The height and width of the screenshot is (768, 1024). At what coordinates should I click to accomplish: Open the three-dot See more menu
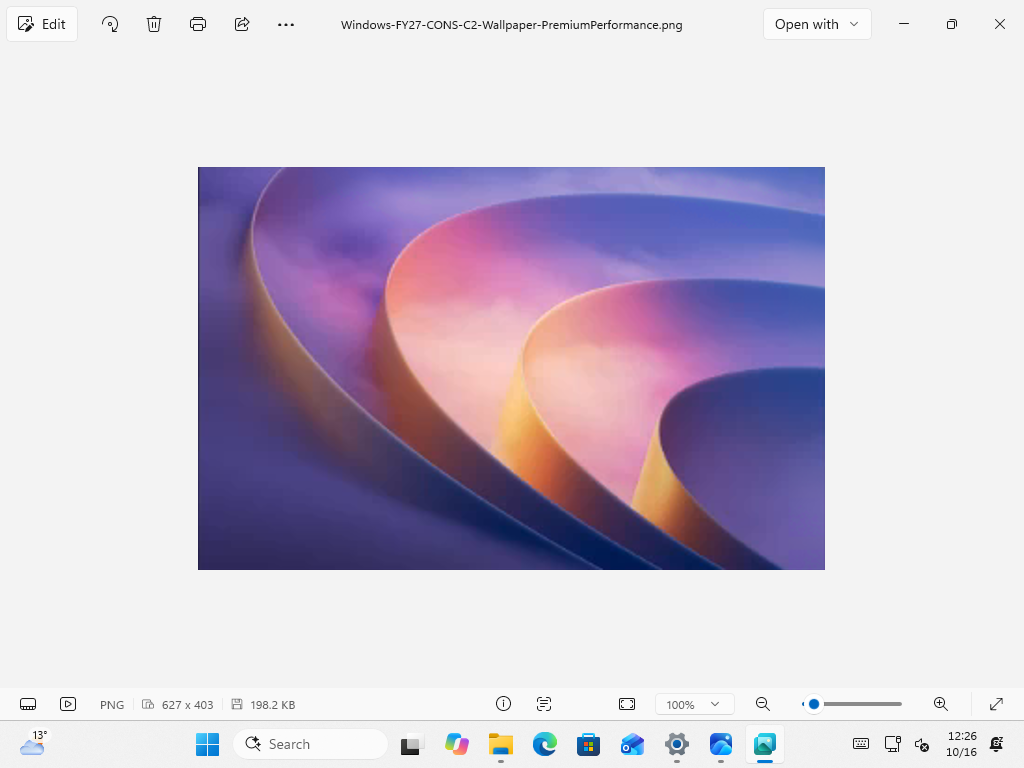[x=285, y=24]
